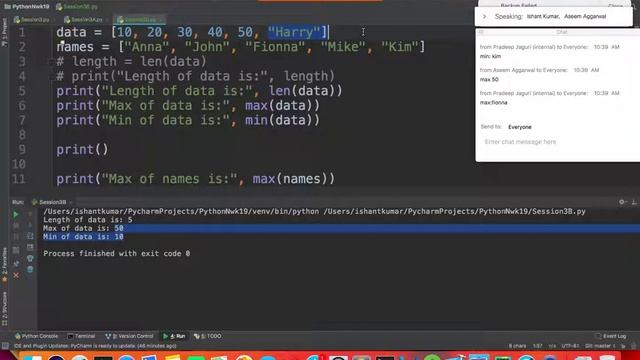The image size is (640, 360).
Task: Click chat message 'max:fionna'
Action: click(x=493, y=102)
